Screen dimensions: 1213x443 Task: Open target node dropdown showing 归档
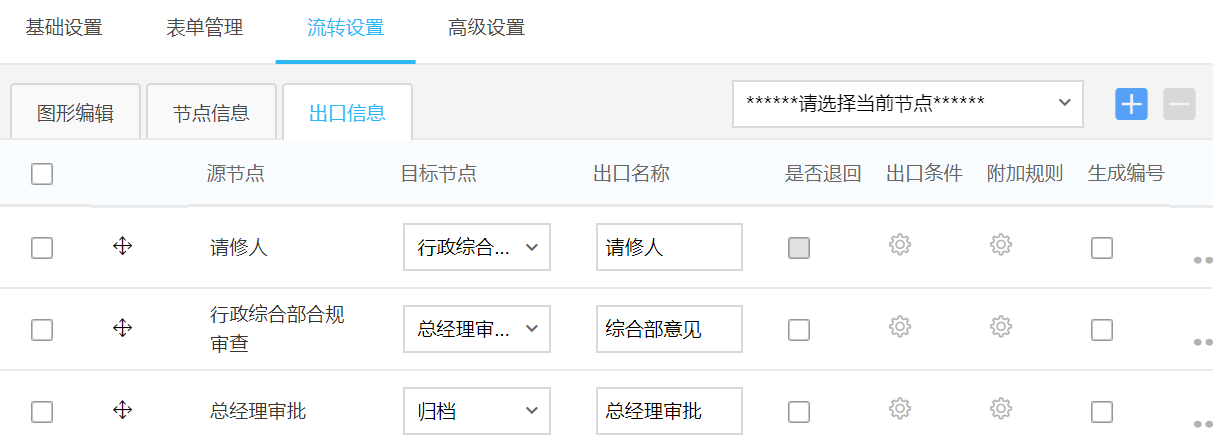[477, 411]
